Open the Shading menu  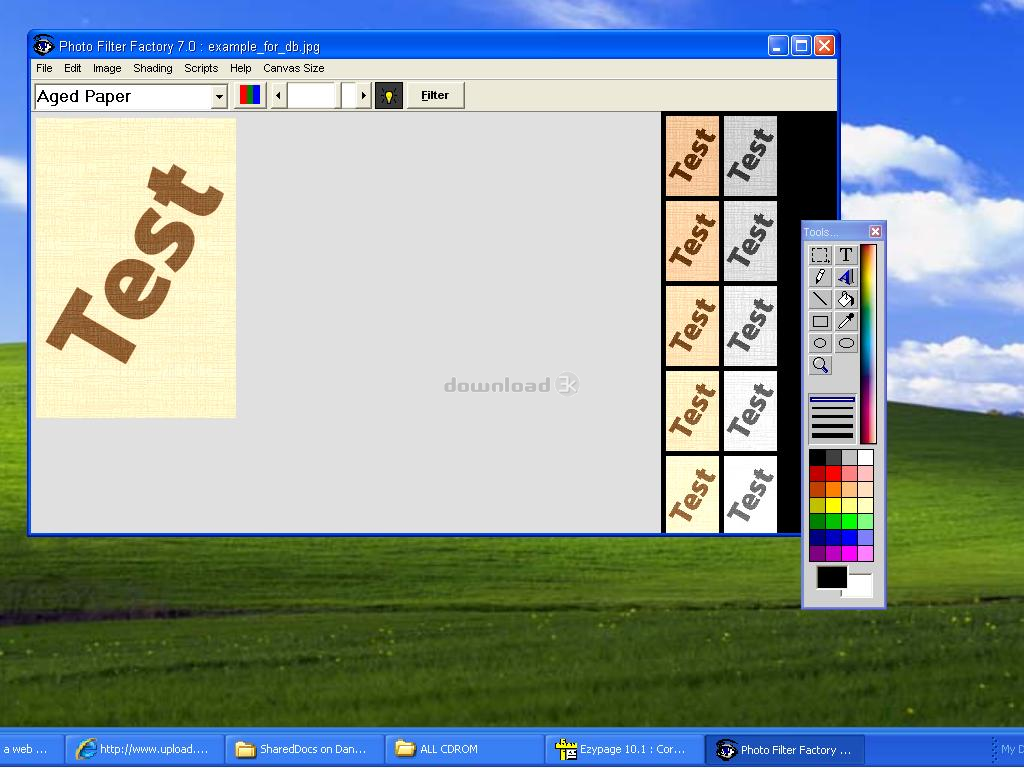tap(153, 68)
